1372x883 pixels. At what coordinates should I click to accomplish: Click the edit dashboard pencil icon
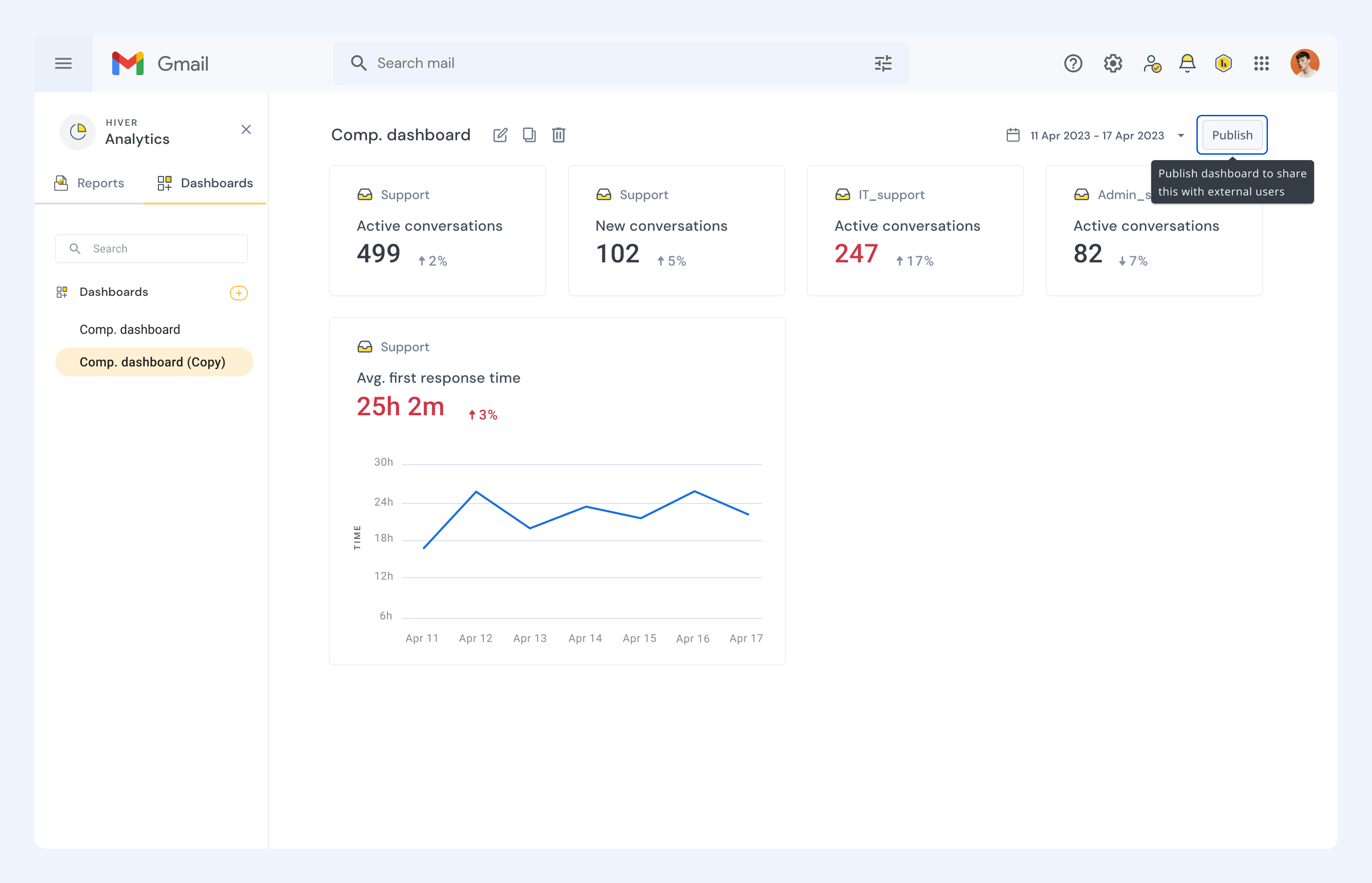click(500, 135)
